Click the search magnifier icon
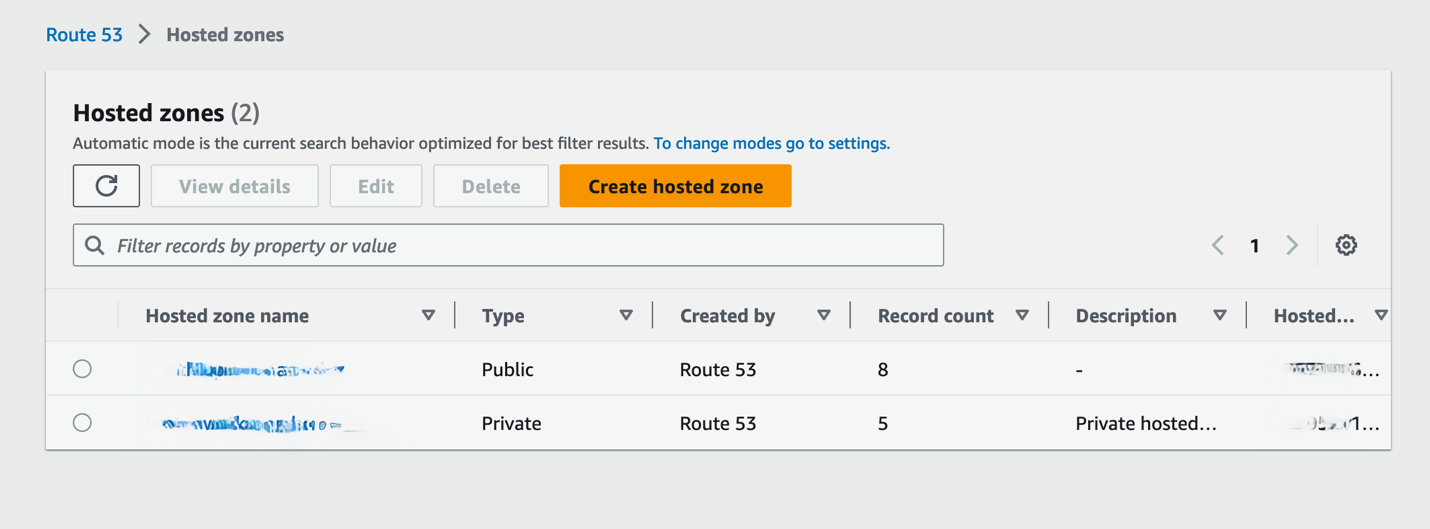 tap(95, 245)
